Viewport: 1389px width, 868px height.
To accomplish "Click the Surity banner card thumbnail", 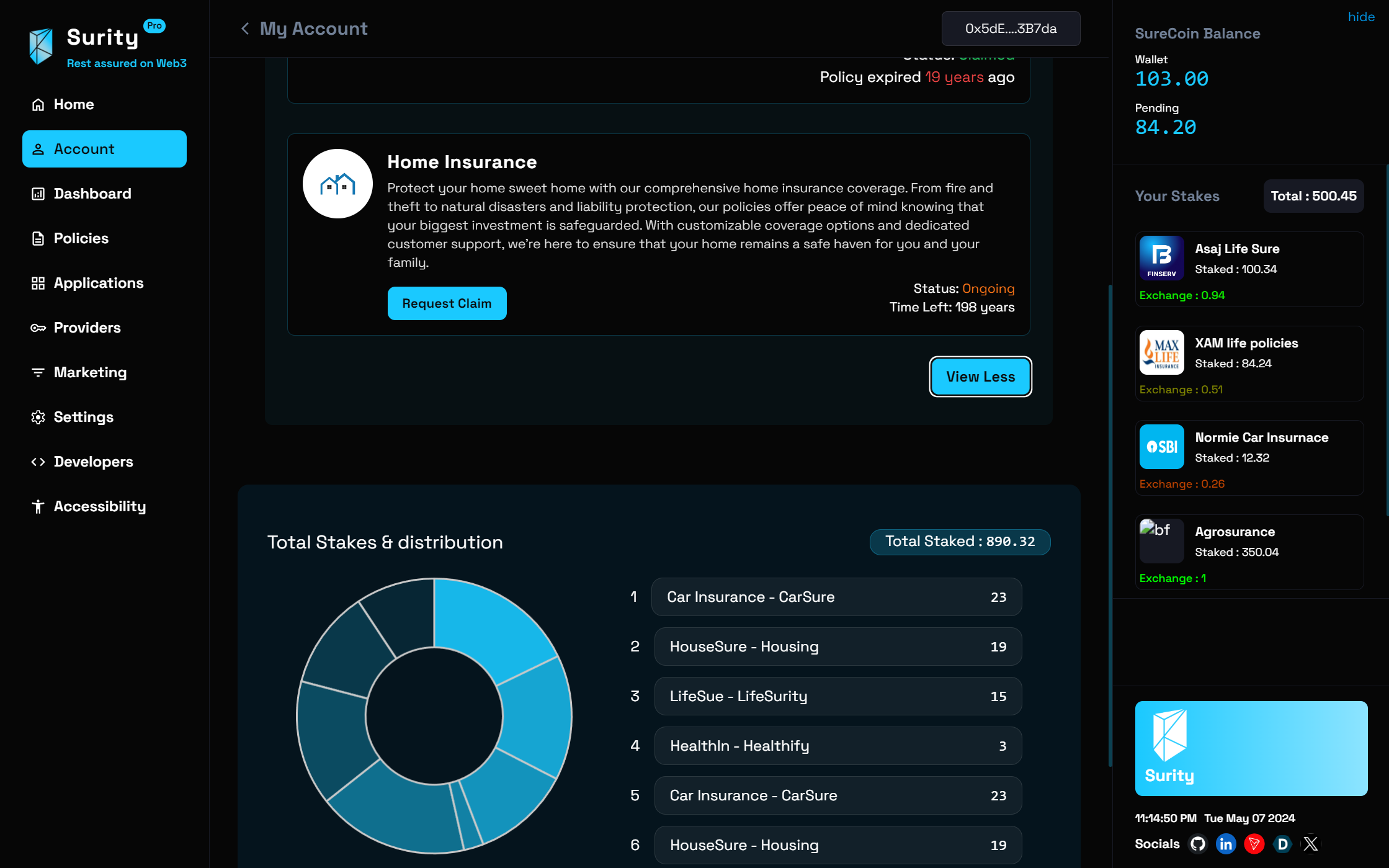I will [1251, 748].
